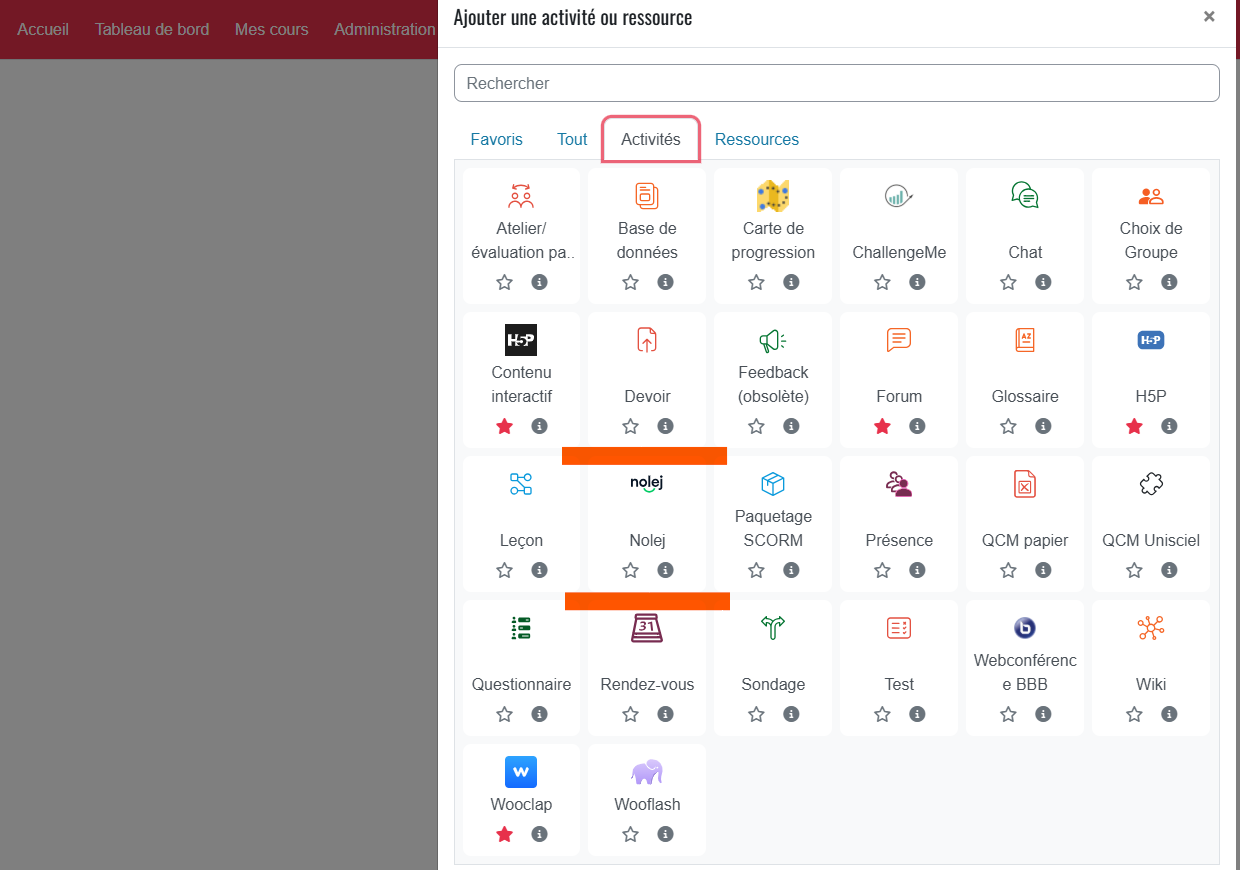Show info for the Wooflash activity
Screen dimensions: 1240x870
pos(665,834)
